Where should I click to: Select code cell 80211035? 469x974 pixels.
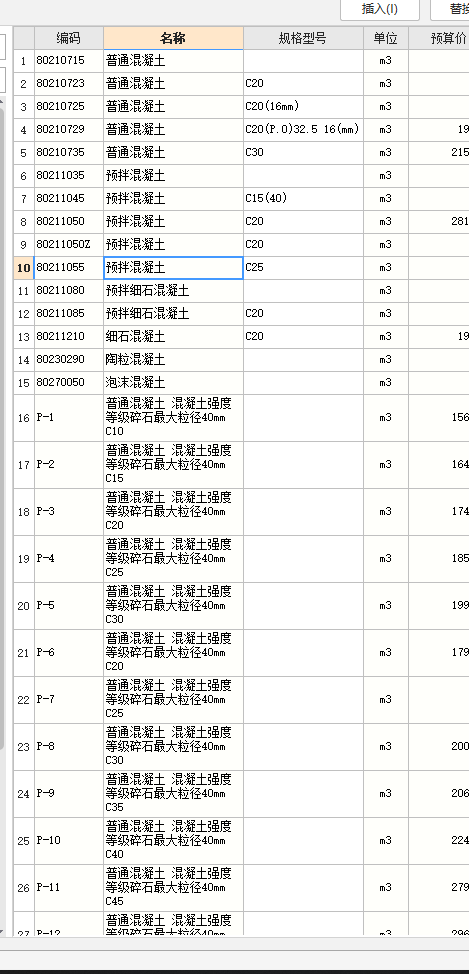point(68,176)
